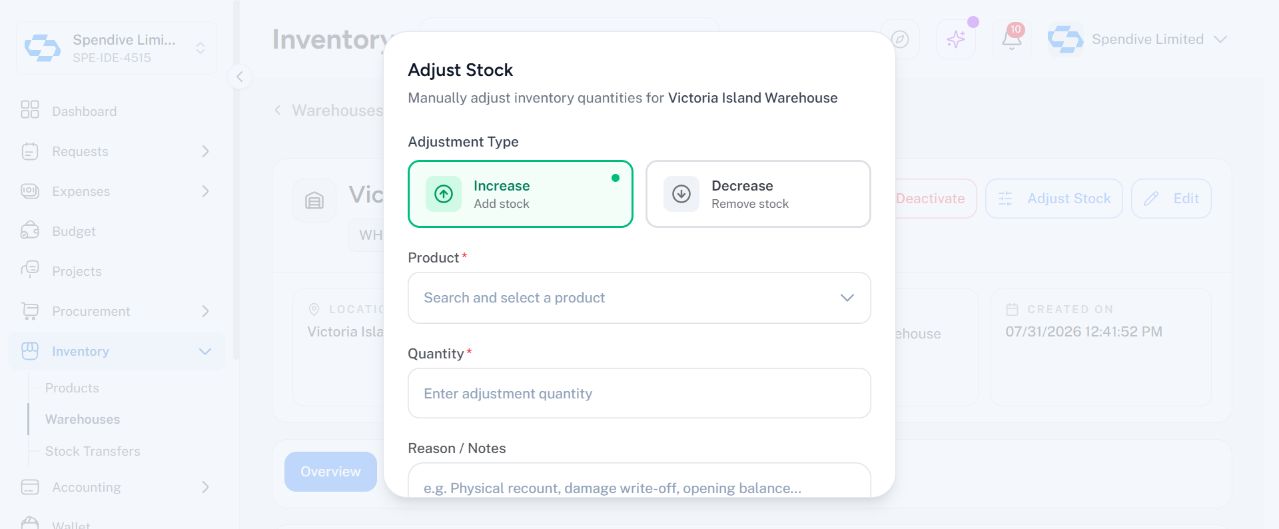
Task: Click the Dashboard grid icon
Action: pos(30,111)
